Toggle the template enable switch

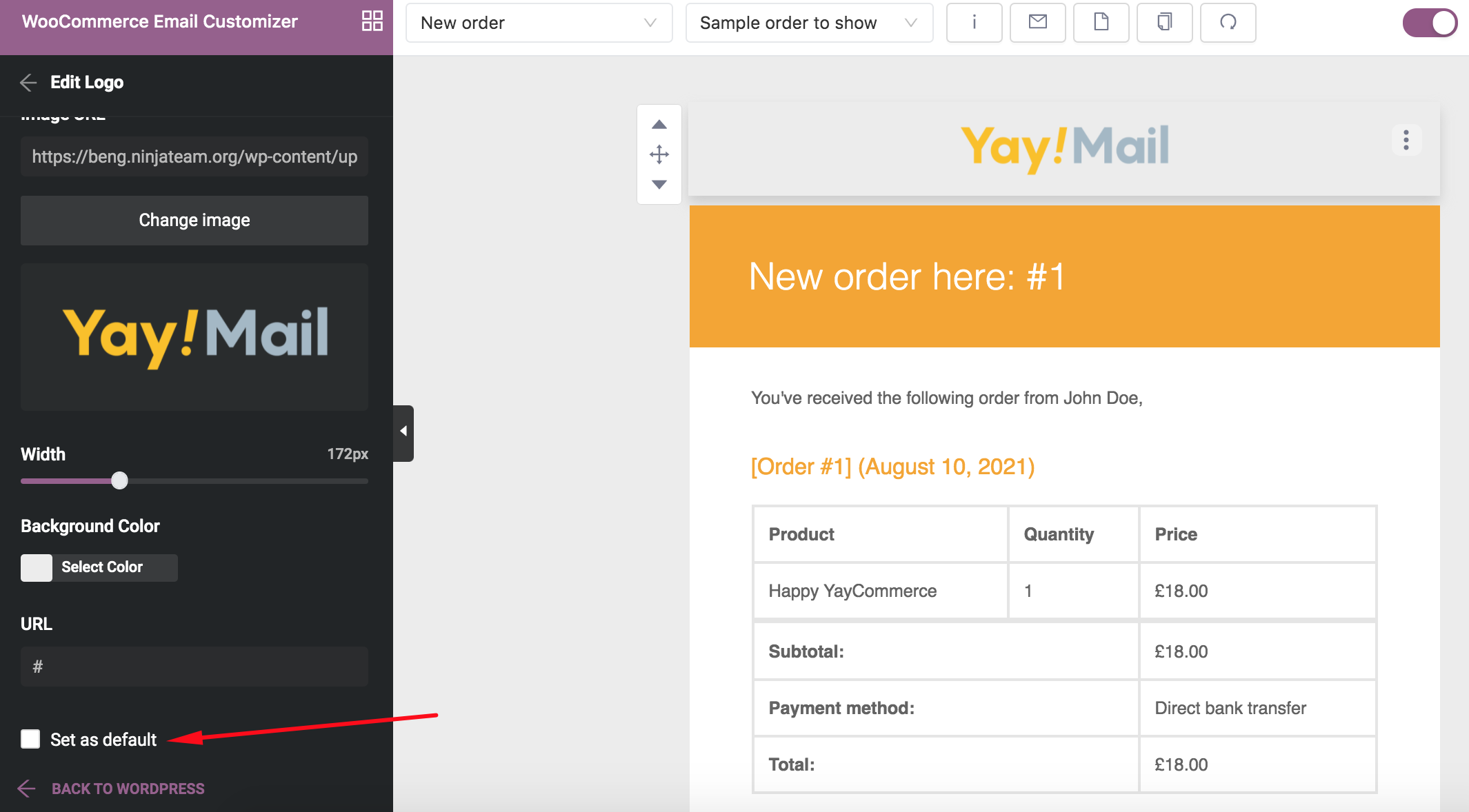[x=1430, y=23]
